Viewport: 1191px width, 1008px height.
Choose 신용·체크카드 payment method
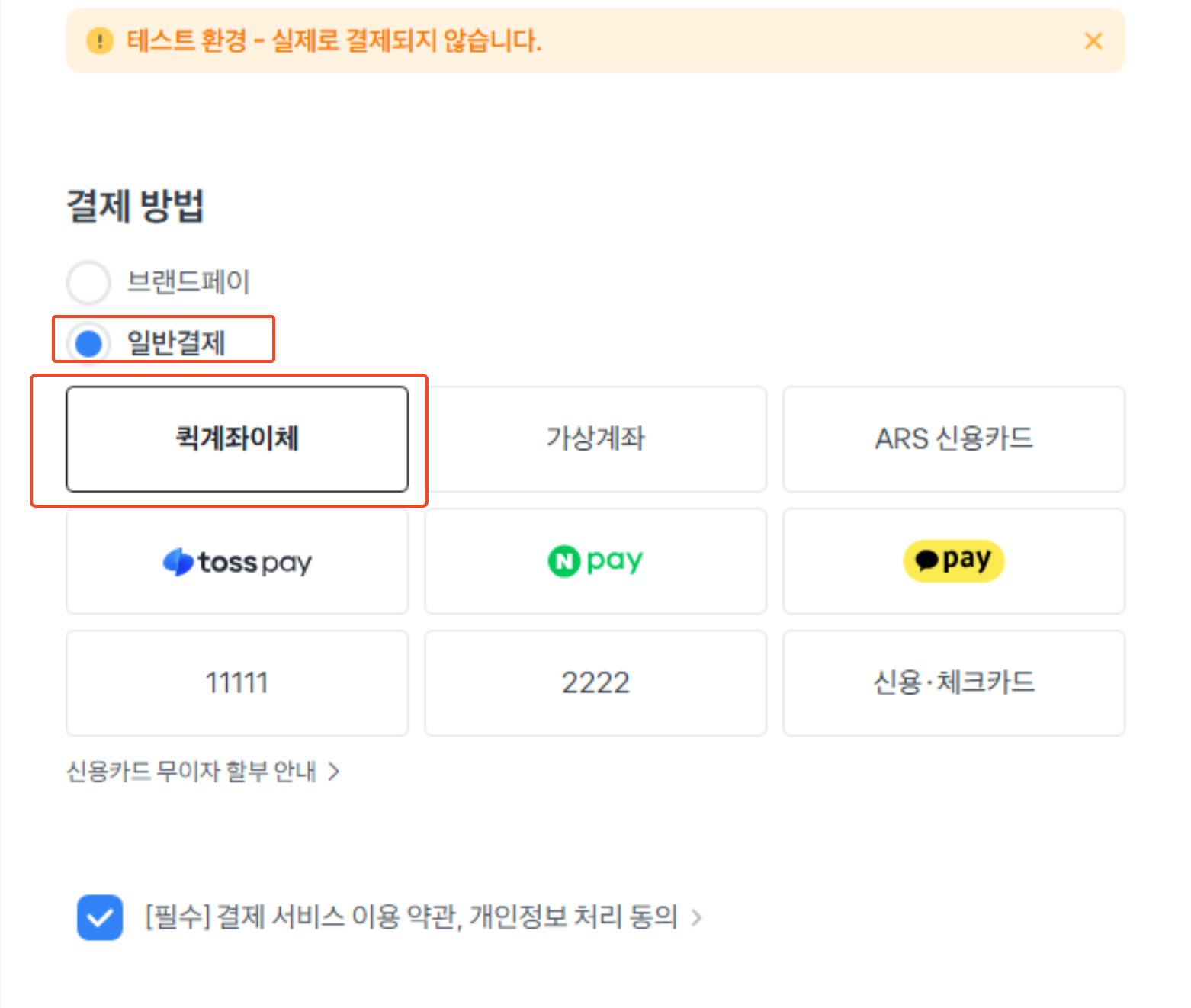pyautogui.click(x=954, y=683)
